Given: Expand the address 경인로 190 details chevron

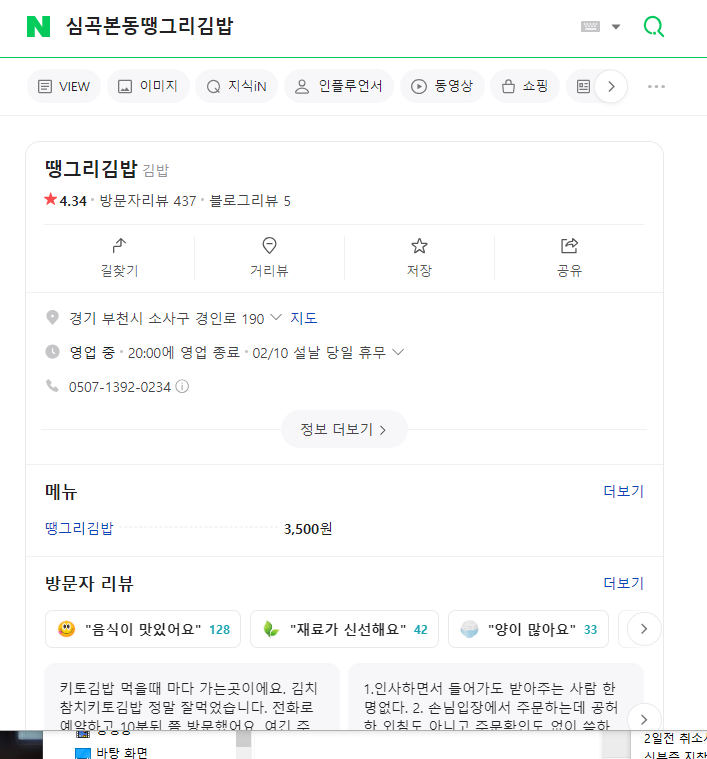Looking at the screenshot, I should [x=276, y=318].
